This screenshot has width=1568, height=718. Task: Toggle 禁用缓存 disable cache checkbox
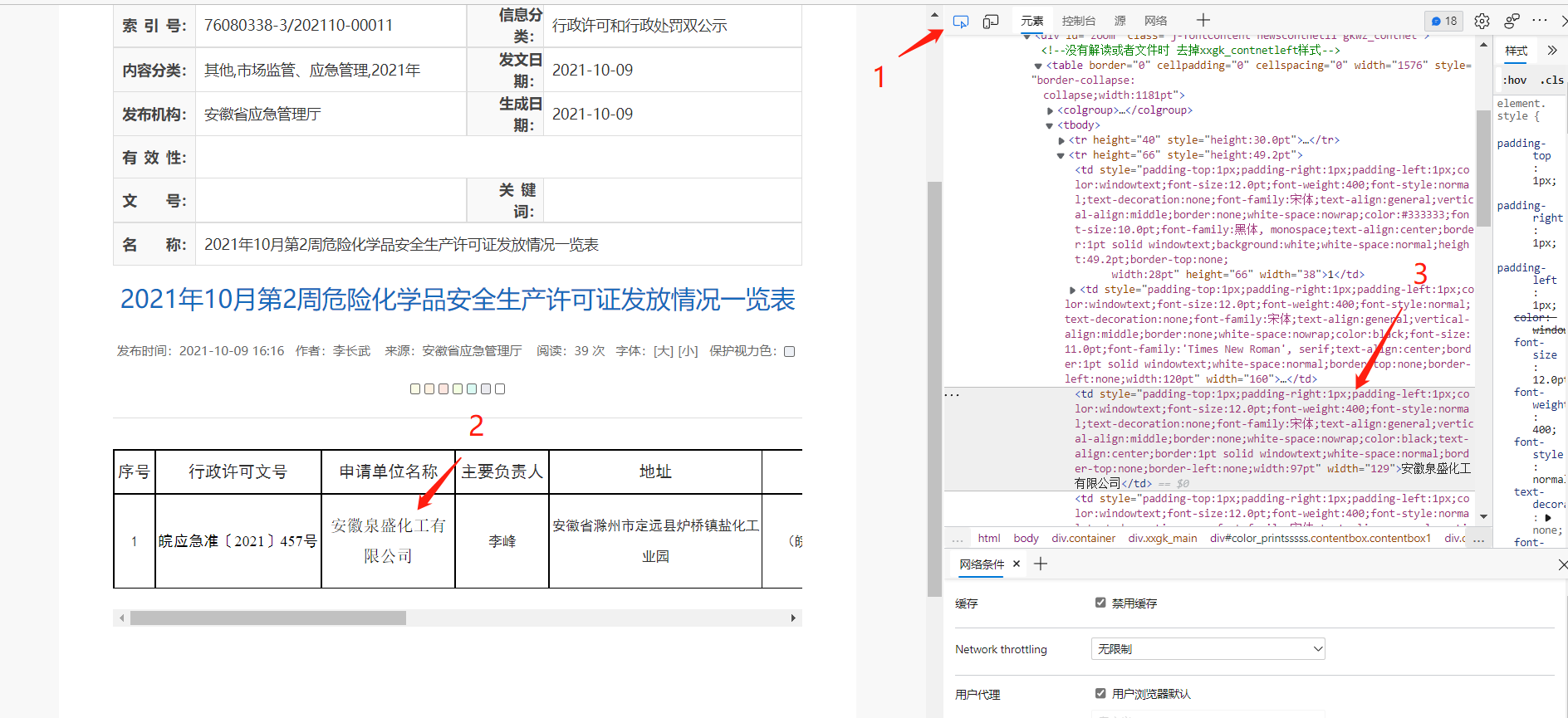pos(1100,603)
